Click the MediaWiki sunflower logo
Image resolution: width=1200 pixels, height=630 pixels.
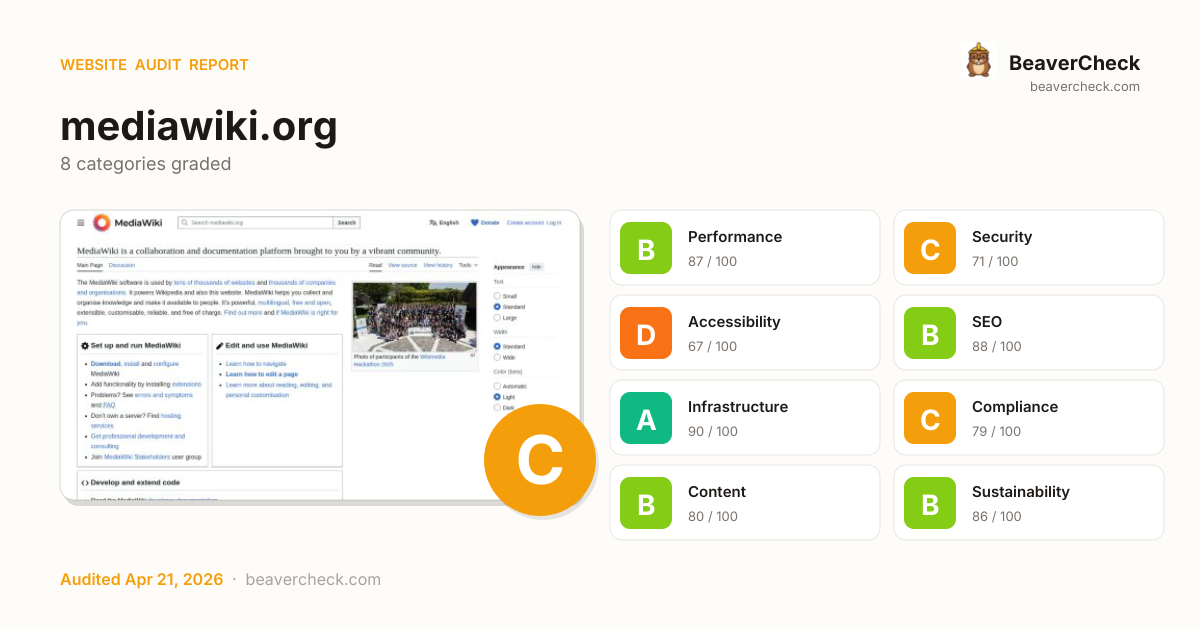pyautogui.click(x=102, y=223)
